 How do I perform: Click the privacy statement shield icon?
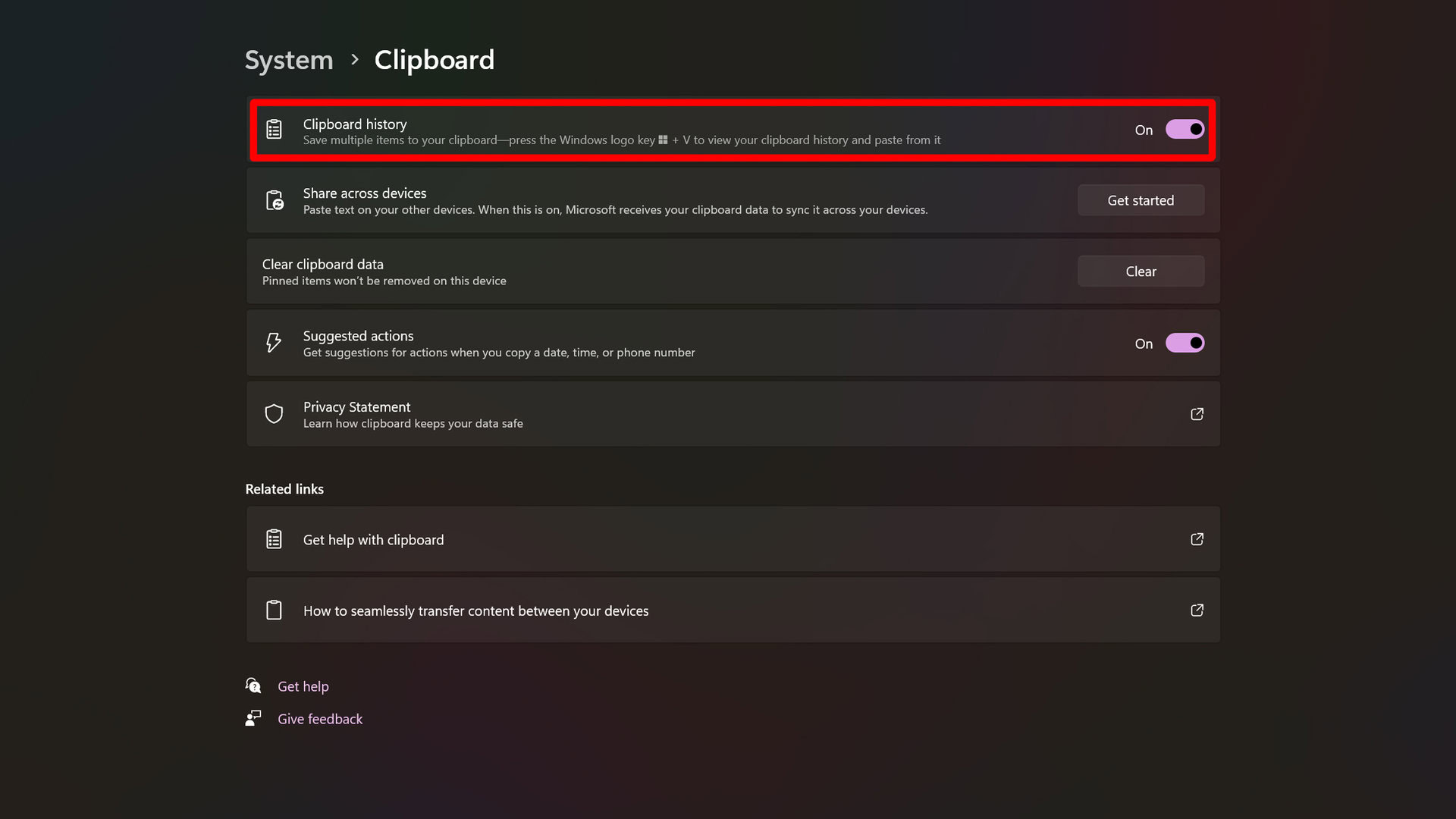274,414
